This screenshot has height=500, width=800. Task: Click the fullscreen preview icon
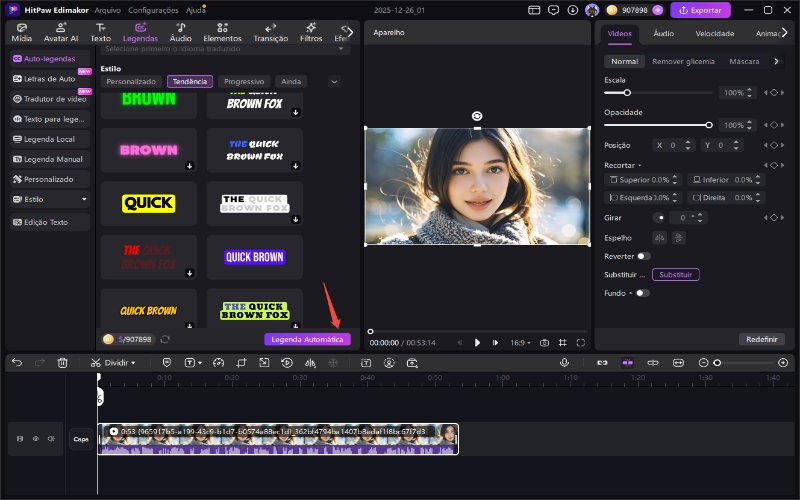(x=580, y=342)
